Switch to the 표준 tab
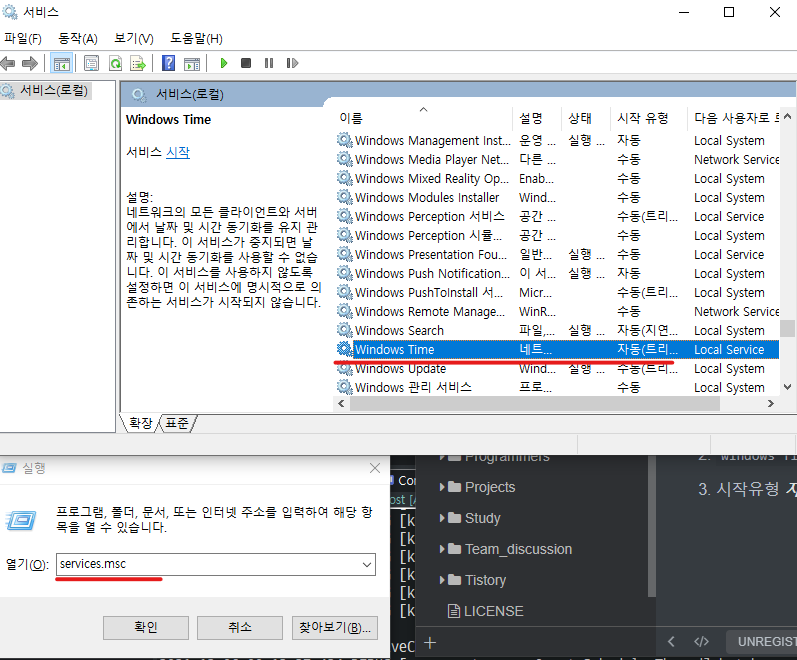797x660 pixels. (x=176, y=423)
